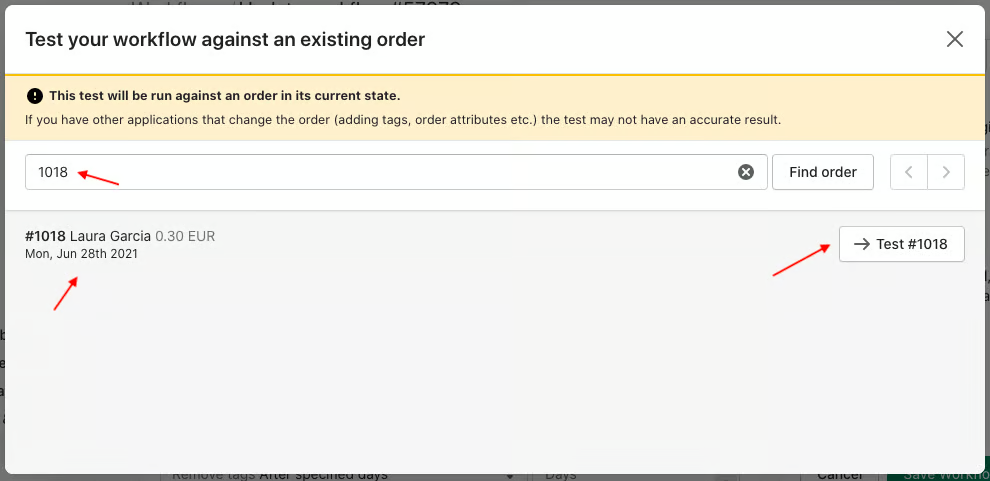
Task: Close the test workflow dialog
Action: [x=955, y=39]
